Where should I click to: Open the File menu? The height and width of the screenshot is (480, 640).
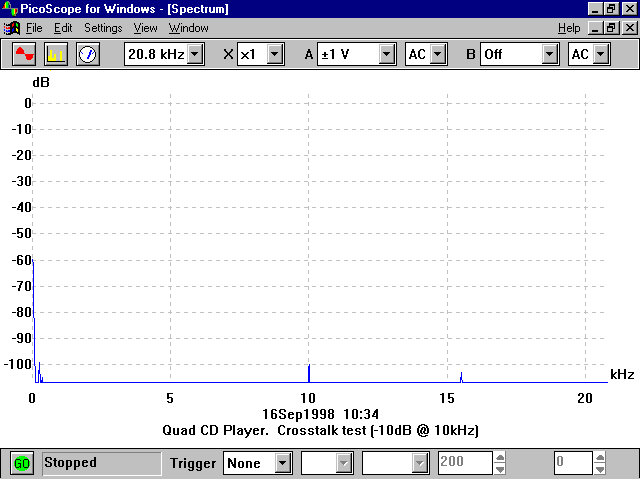[34, 28]
